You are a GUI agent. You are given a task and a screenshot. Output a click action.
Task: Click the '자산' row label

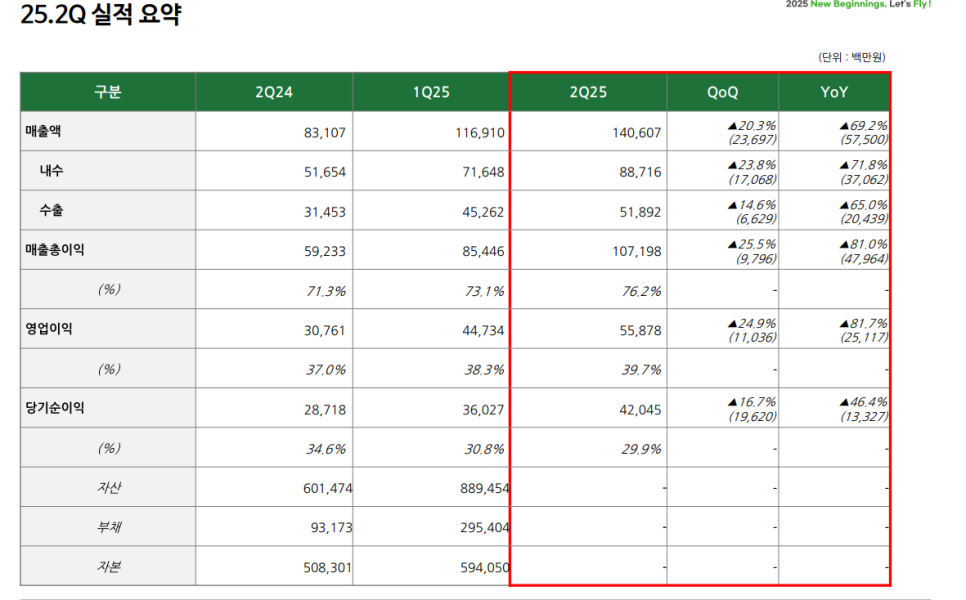point(108,487)
